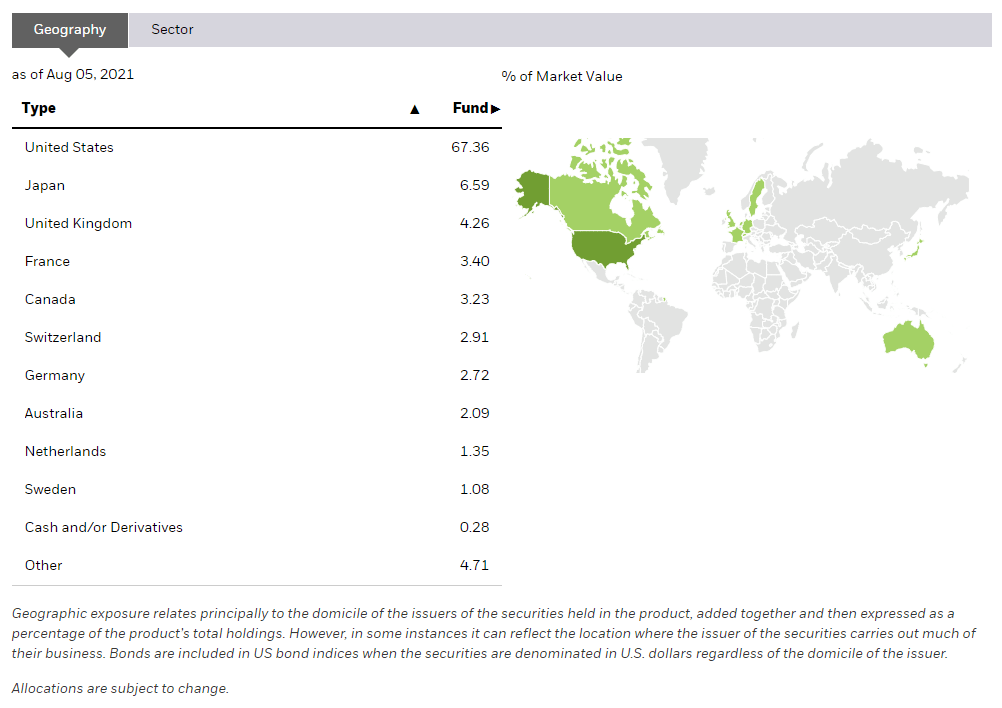Image resolution: width=1002 pixels, height=708 pixels.
Task: Click the value 2.91
Action: click(474, 337)
